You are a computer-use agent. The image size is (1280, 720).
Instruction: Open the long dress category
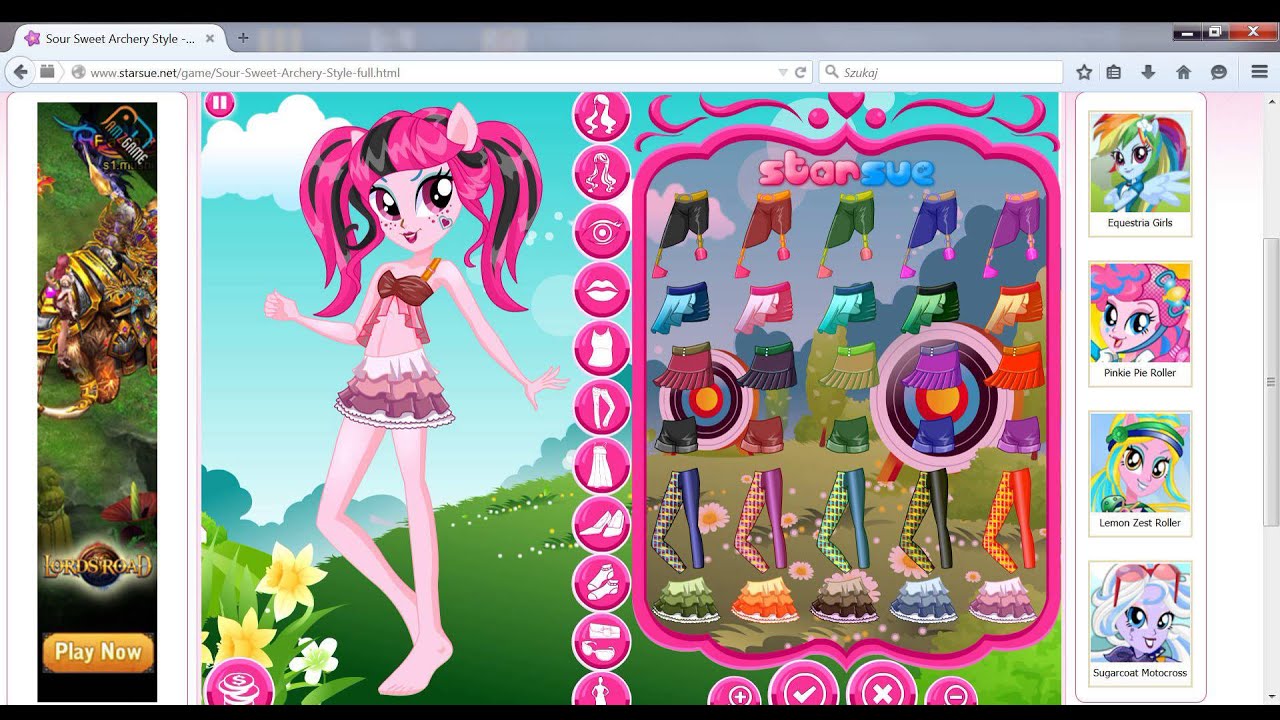[601, 466]
